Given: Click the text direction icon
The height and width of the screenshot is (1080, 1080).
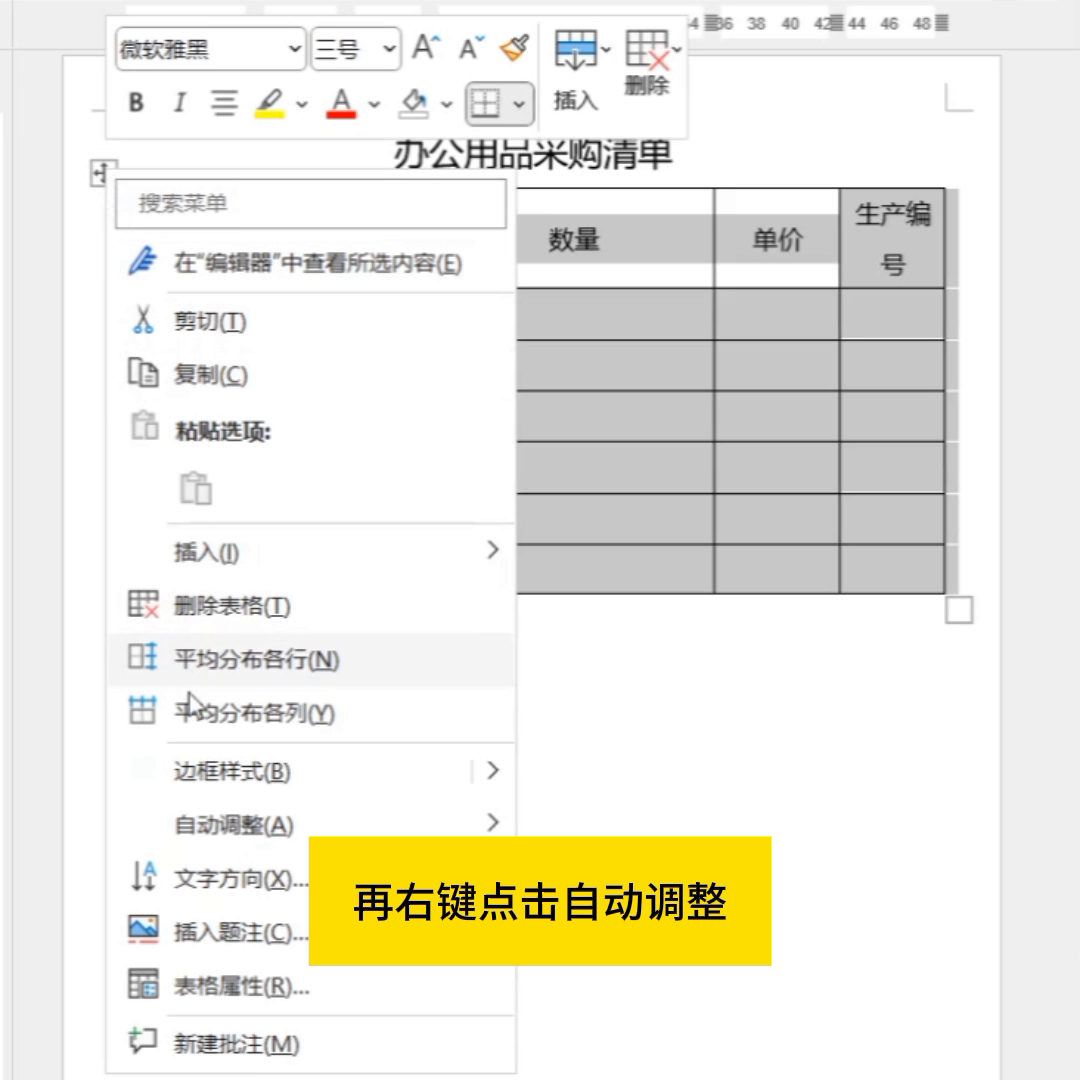Looking at the screenshot, I should (143, 876).
